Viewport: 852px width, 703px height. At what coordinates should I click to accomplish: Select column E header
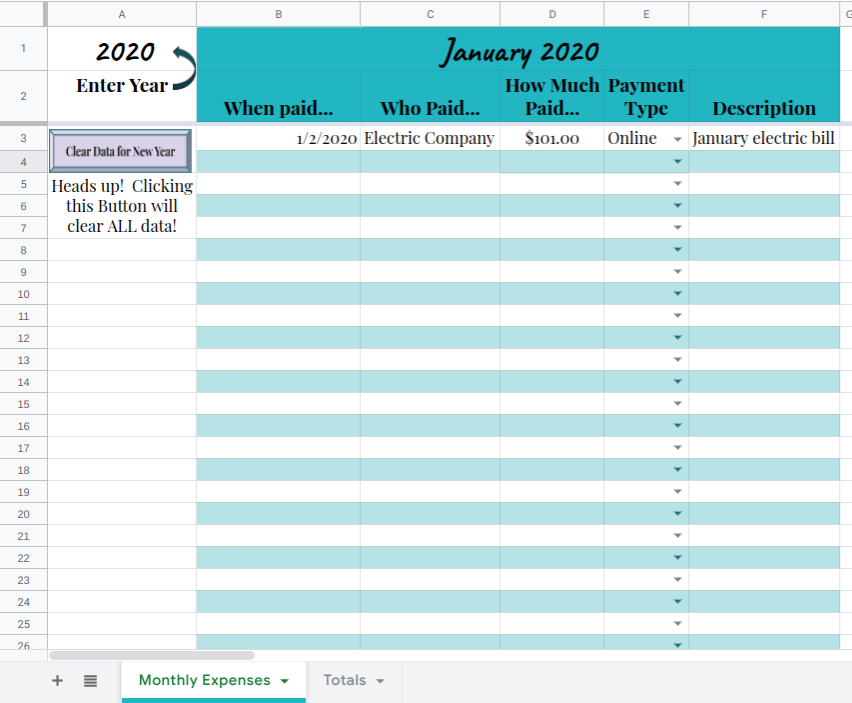(x=646, y=14)
